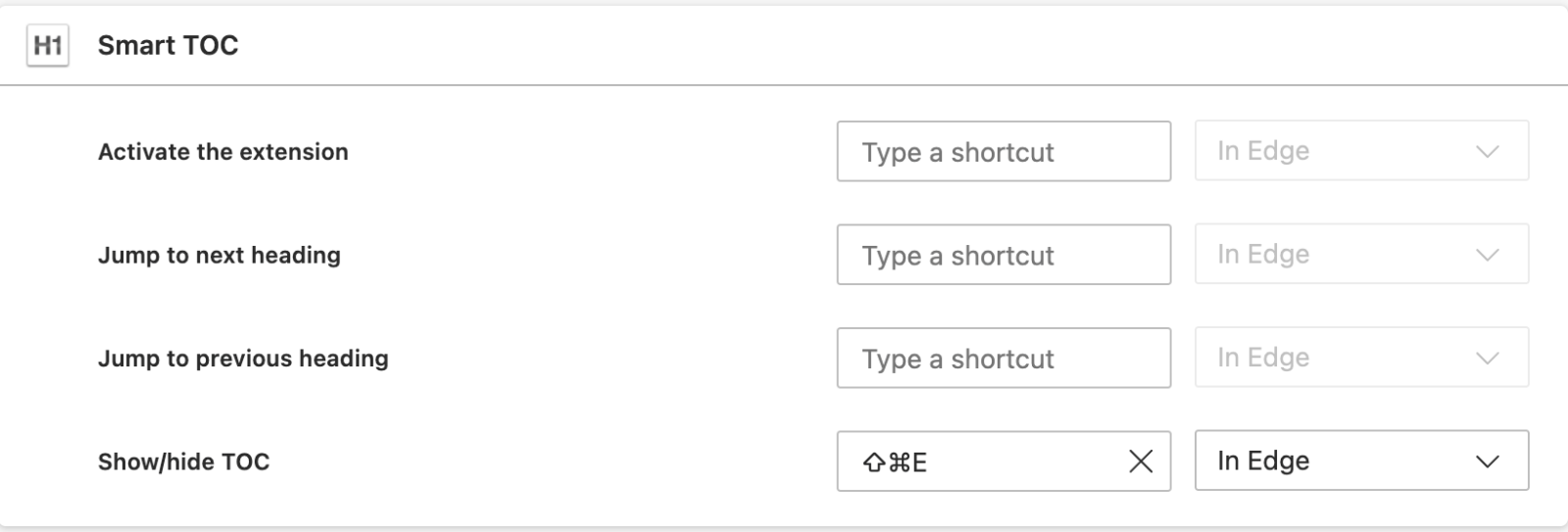The height and width of the screenshot is (532, 1568).
Task: Click the Activate the extension label
Action: pos(223,152)
